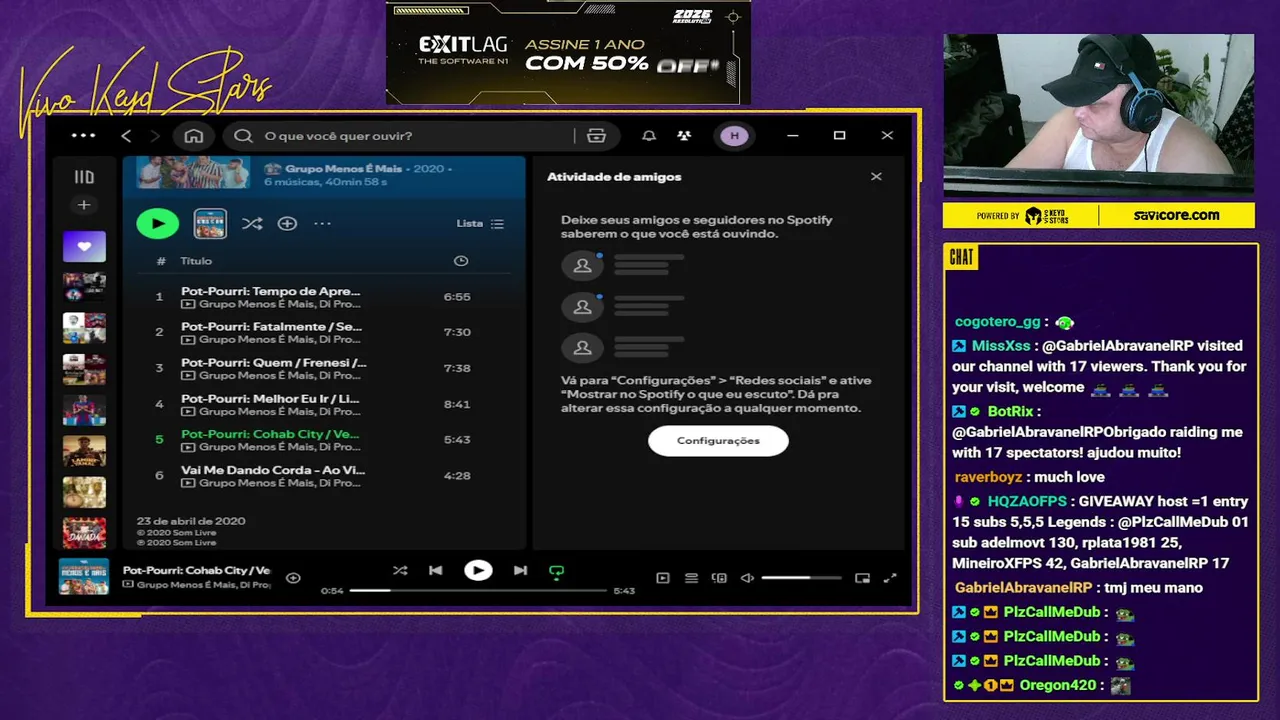Click chat username 'MissXss'
Image resolution: width=1280 pixels, height=720 pixels.
pyautogui.click(x=1001, y=346)
